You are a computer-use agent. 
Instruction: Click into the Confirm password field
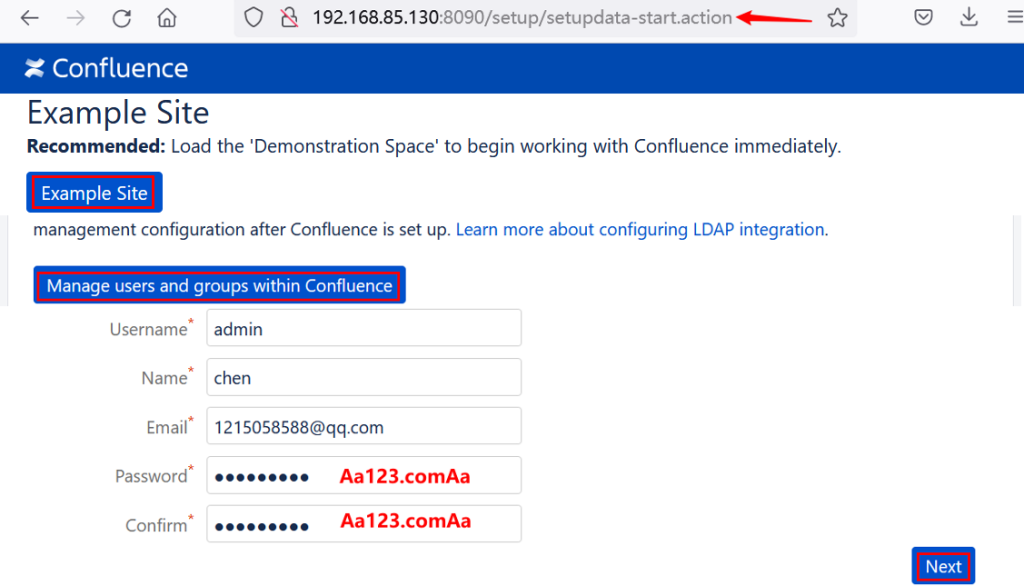[364, 524]
